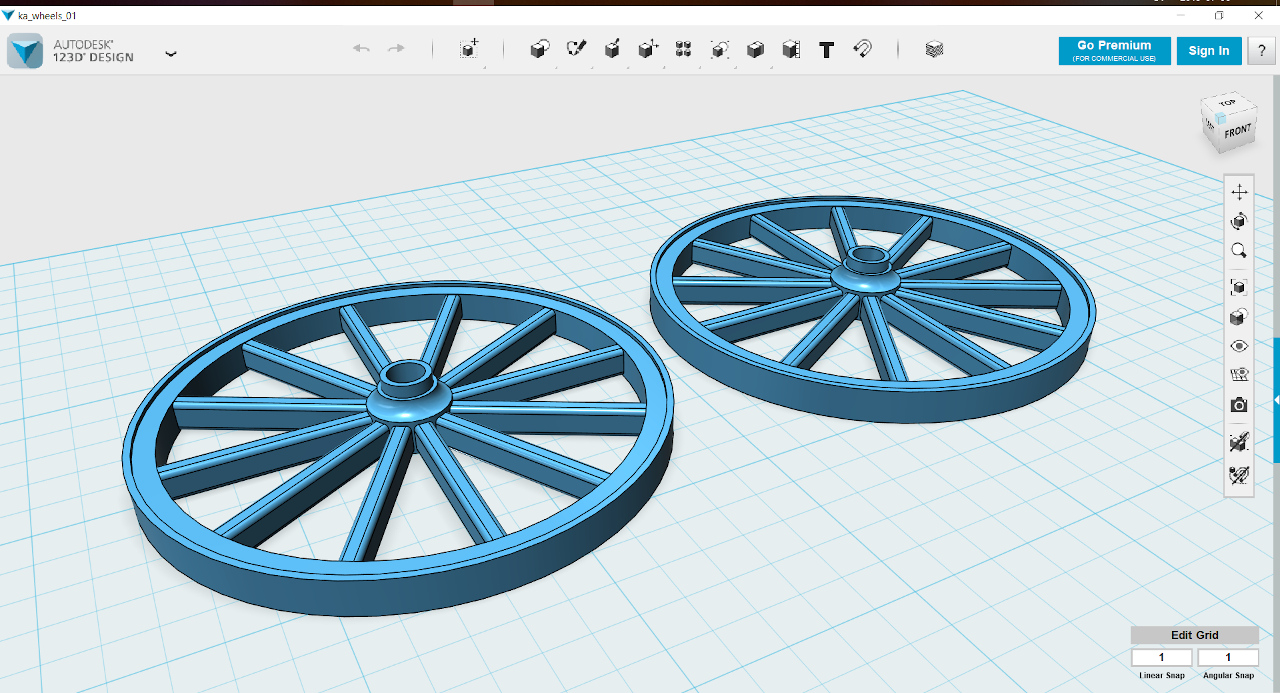1280x693 pixels.
Task: Activate the Snap magnet tool
Action: (862, 49)
